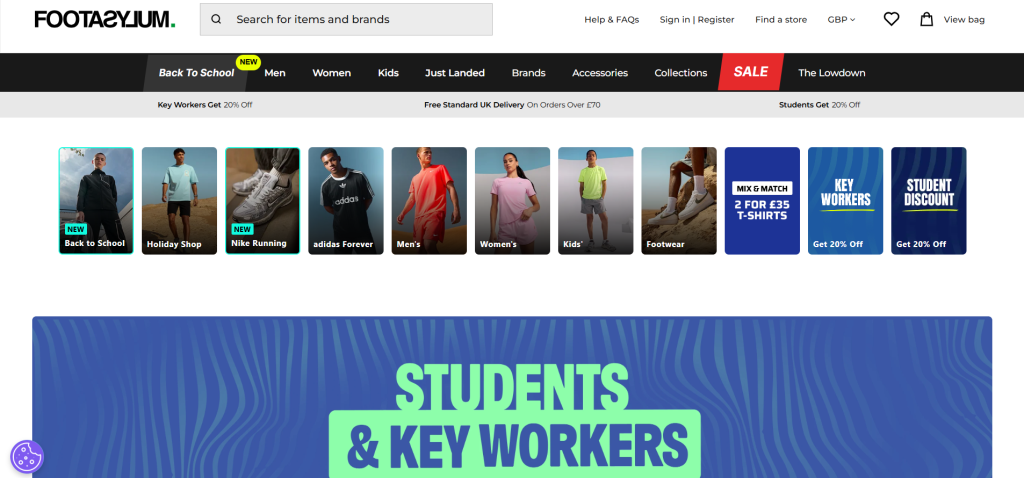Screen dimensions: 1024x478
Task: Open the shopping bag icon
Action: [x=926, y=19]
